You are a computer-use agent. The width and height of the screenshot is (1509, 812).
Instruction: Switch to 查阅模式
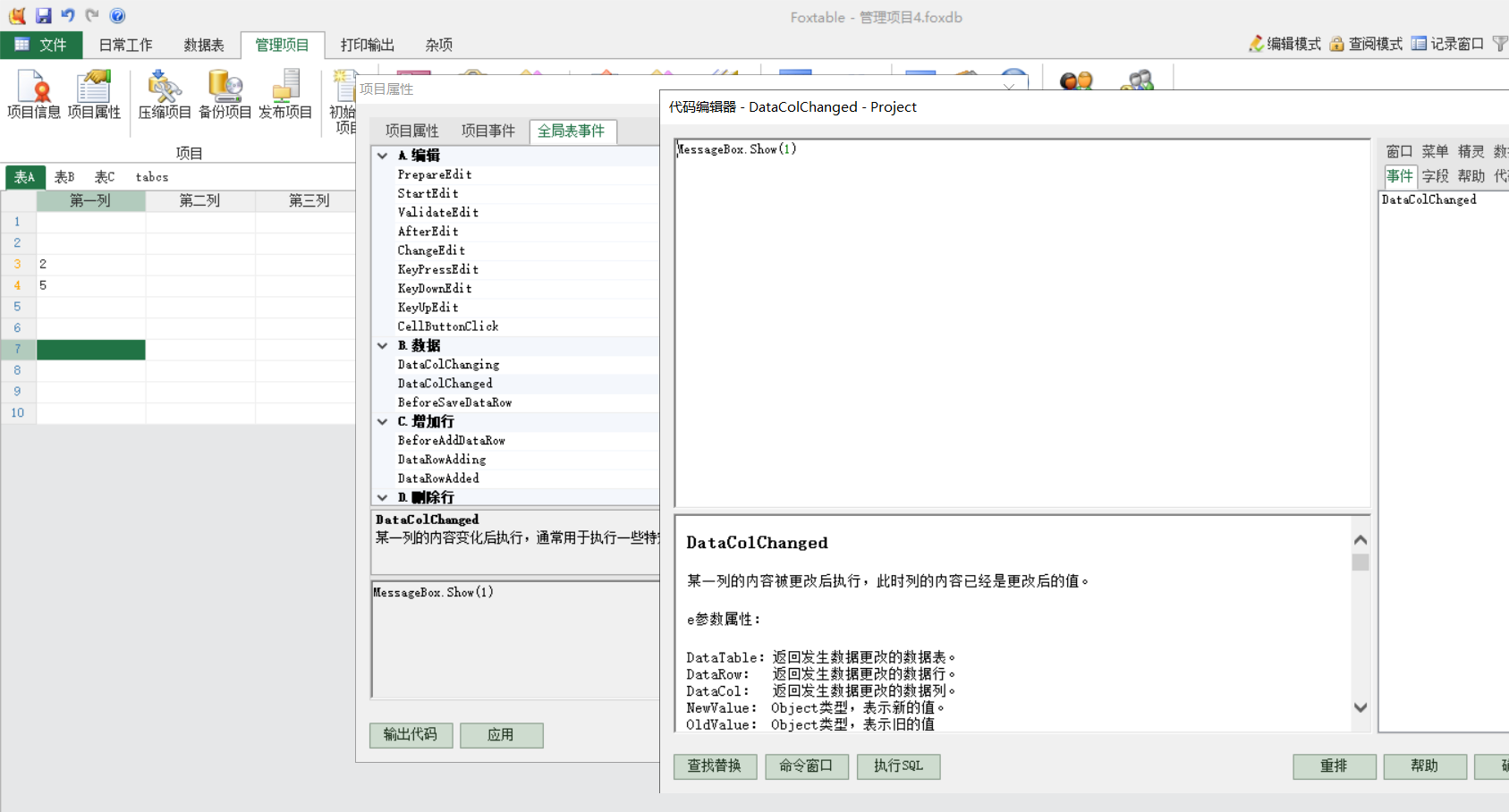(x=1366, y=44)
